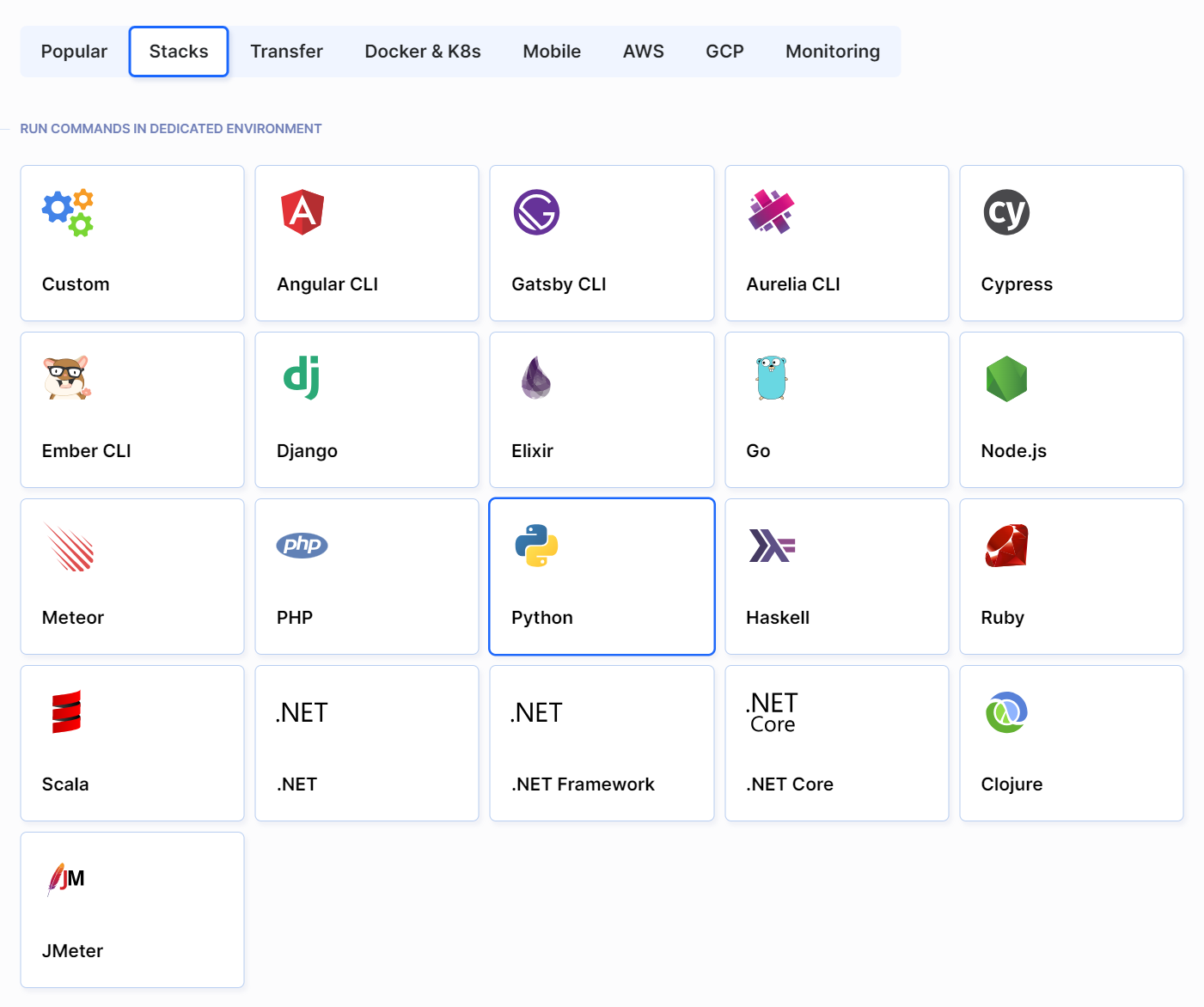Switch to the AWS tab
This screenshot has height=1007, width=1204.
point(644,52)
